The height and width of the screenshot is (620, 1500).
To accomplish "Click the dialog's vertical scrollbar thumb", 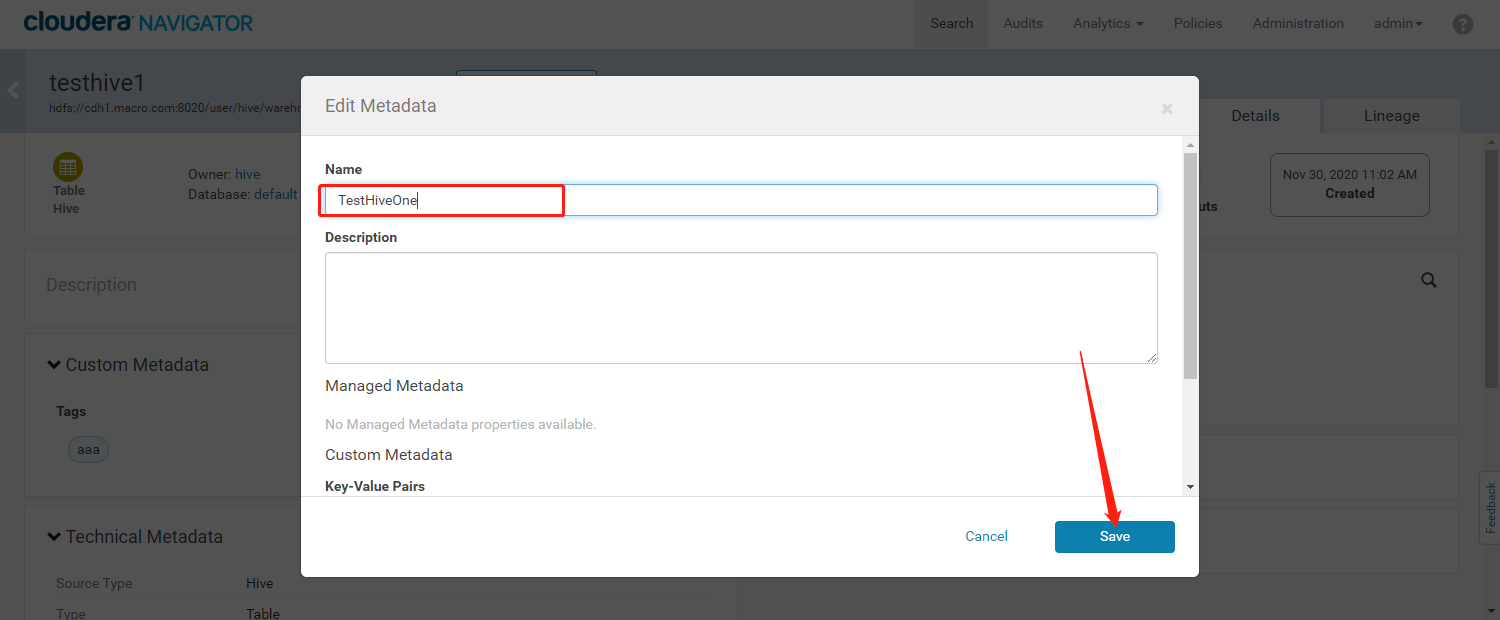I will pyautogui.click(x=1190, y=265).
